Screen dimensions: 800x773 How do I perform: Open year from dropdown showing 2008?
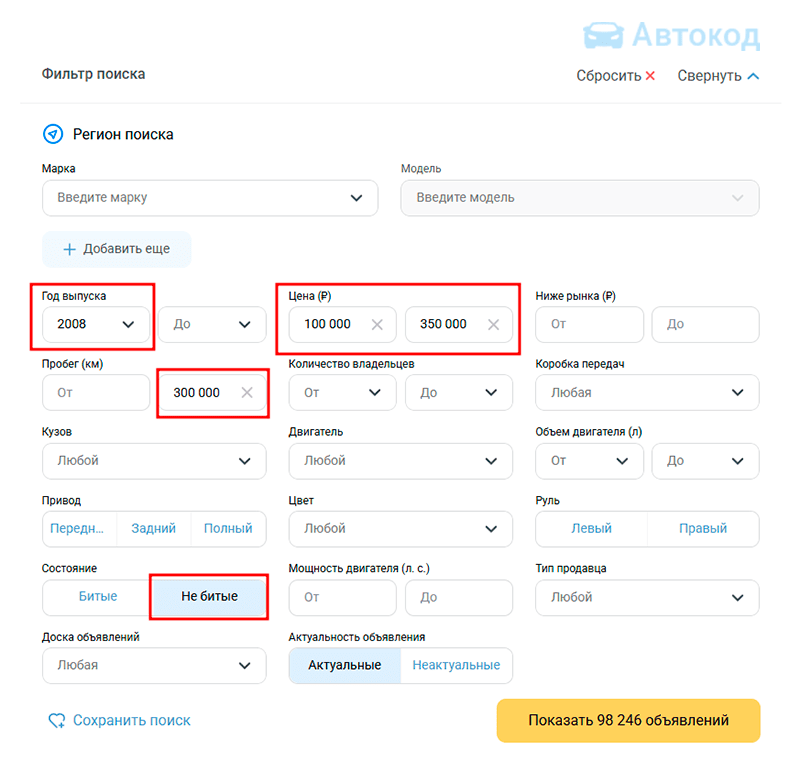[x=96, y=325]
